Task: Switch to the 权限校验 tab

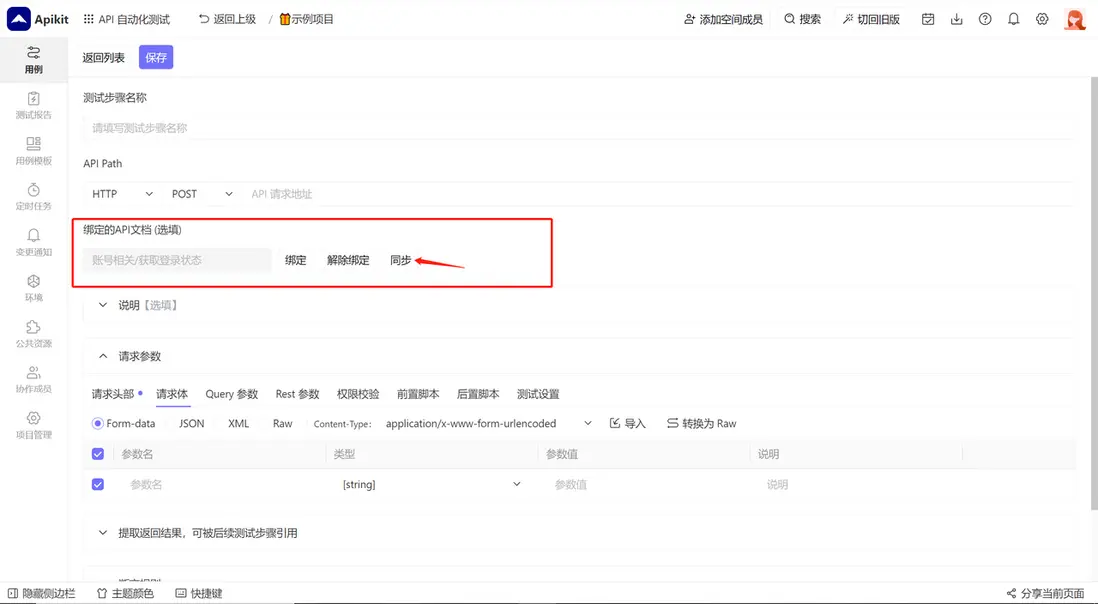Action: [x=358, y=394]
